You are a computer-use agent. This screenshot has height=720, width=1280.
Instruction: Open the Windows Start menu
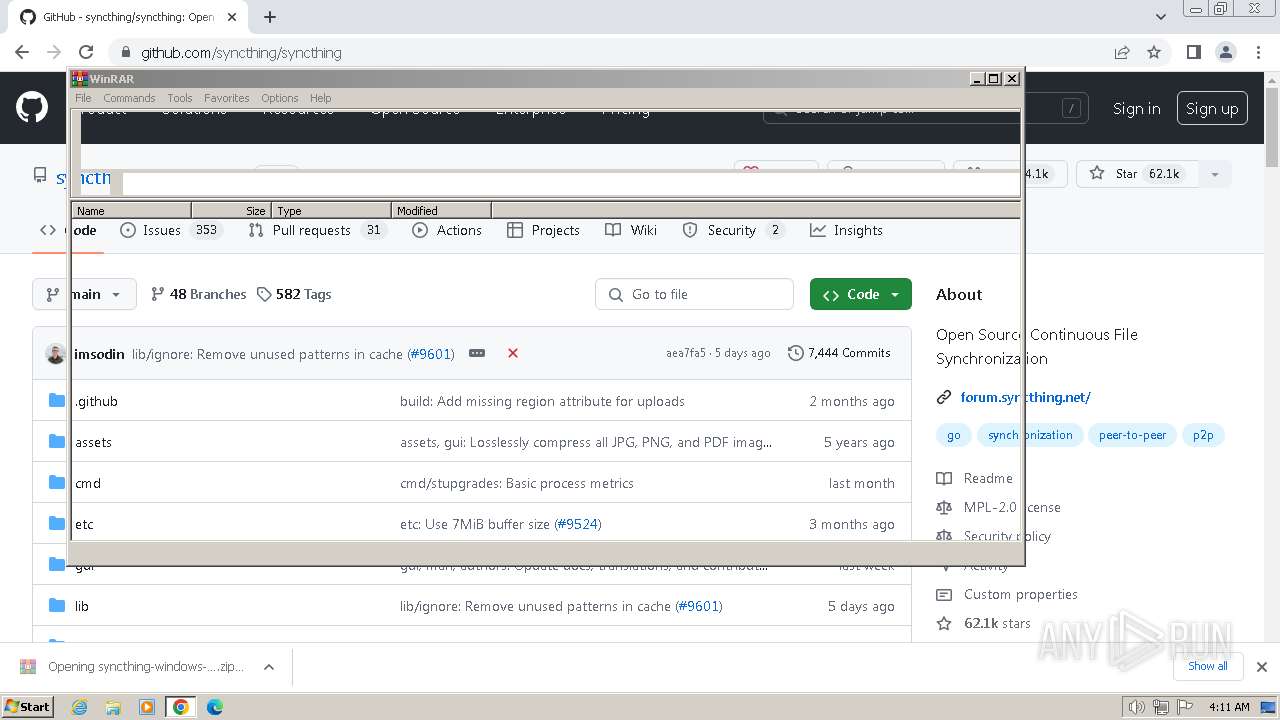(27, 706)
